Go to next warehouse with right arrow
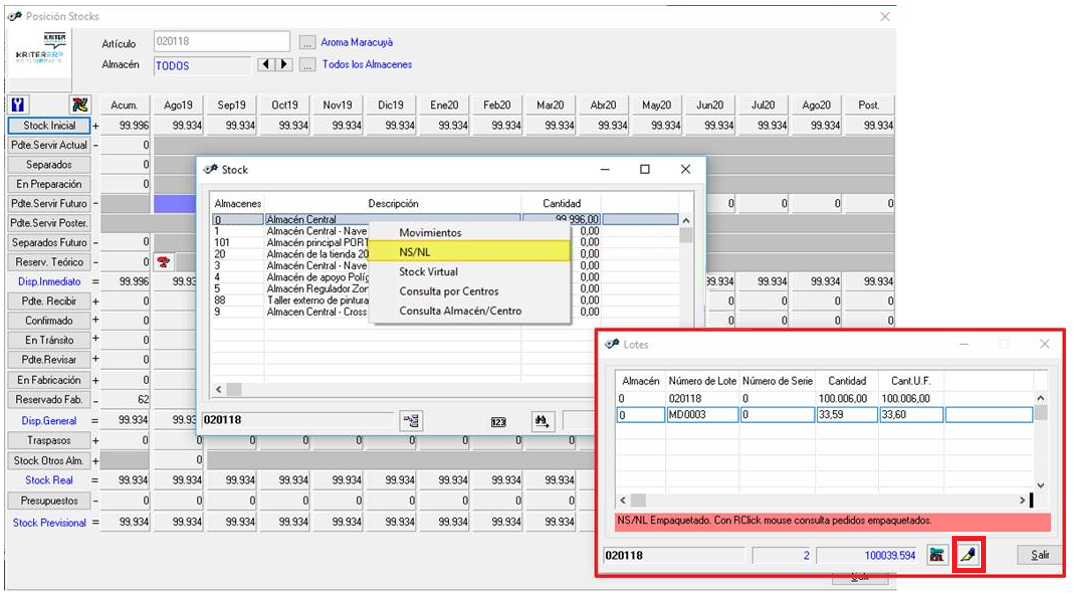1074x596 pixels. click(284, 64)
